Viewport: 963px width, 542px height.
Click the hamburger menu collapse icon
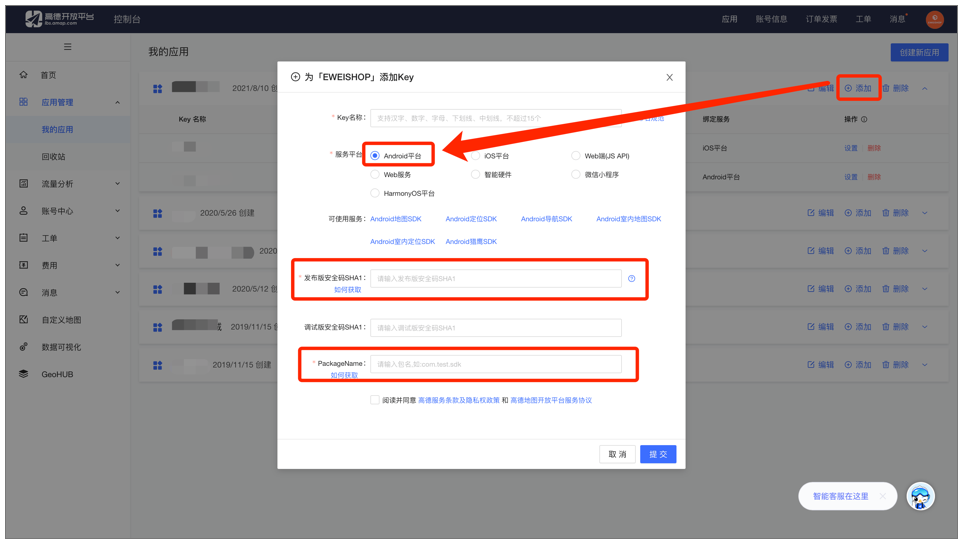tap(68, 47)
